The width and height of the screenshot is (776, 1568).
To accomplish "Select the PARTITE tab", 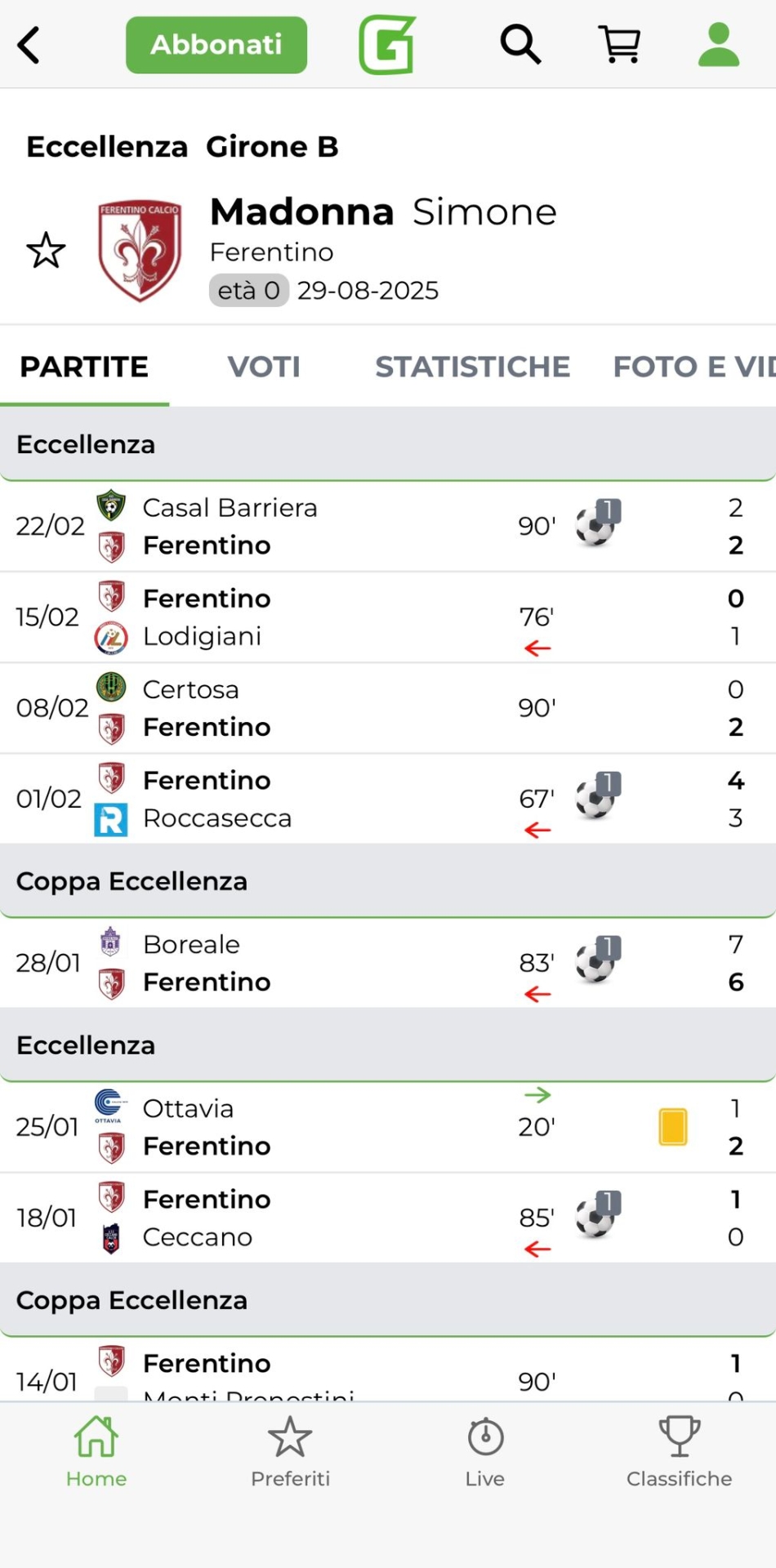I will (84, 367).
